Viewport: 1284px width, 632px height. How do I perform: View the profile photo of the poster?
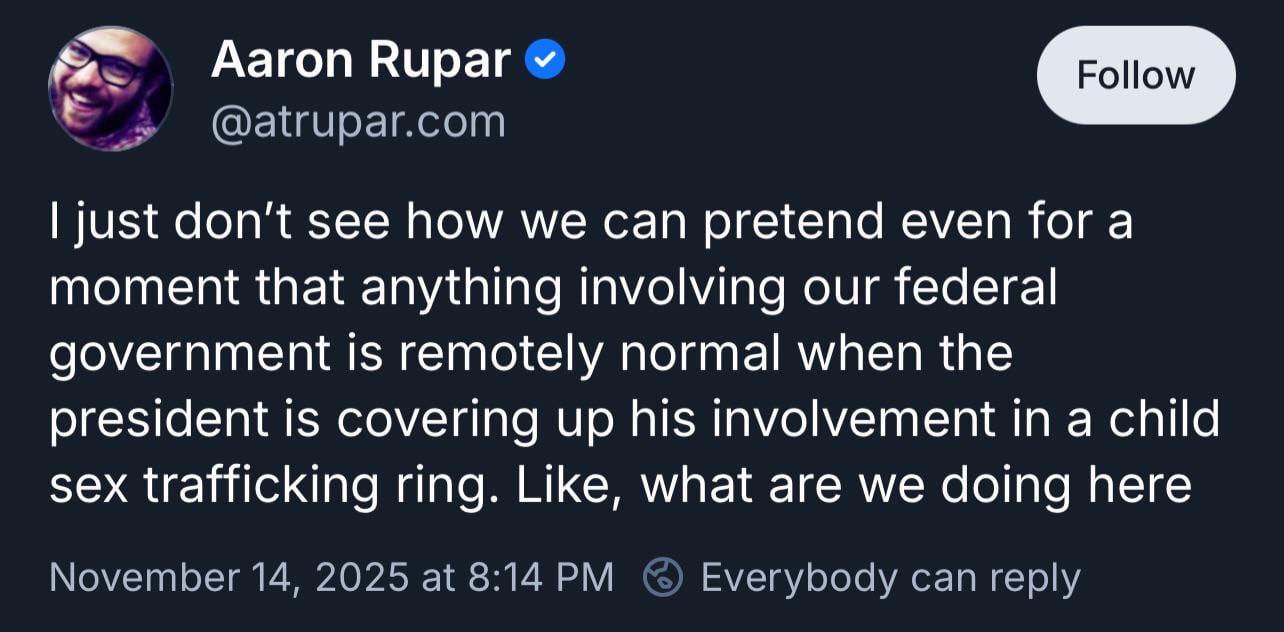(110, 88)
